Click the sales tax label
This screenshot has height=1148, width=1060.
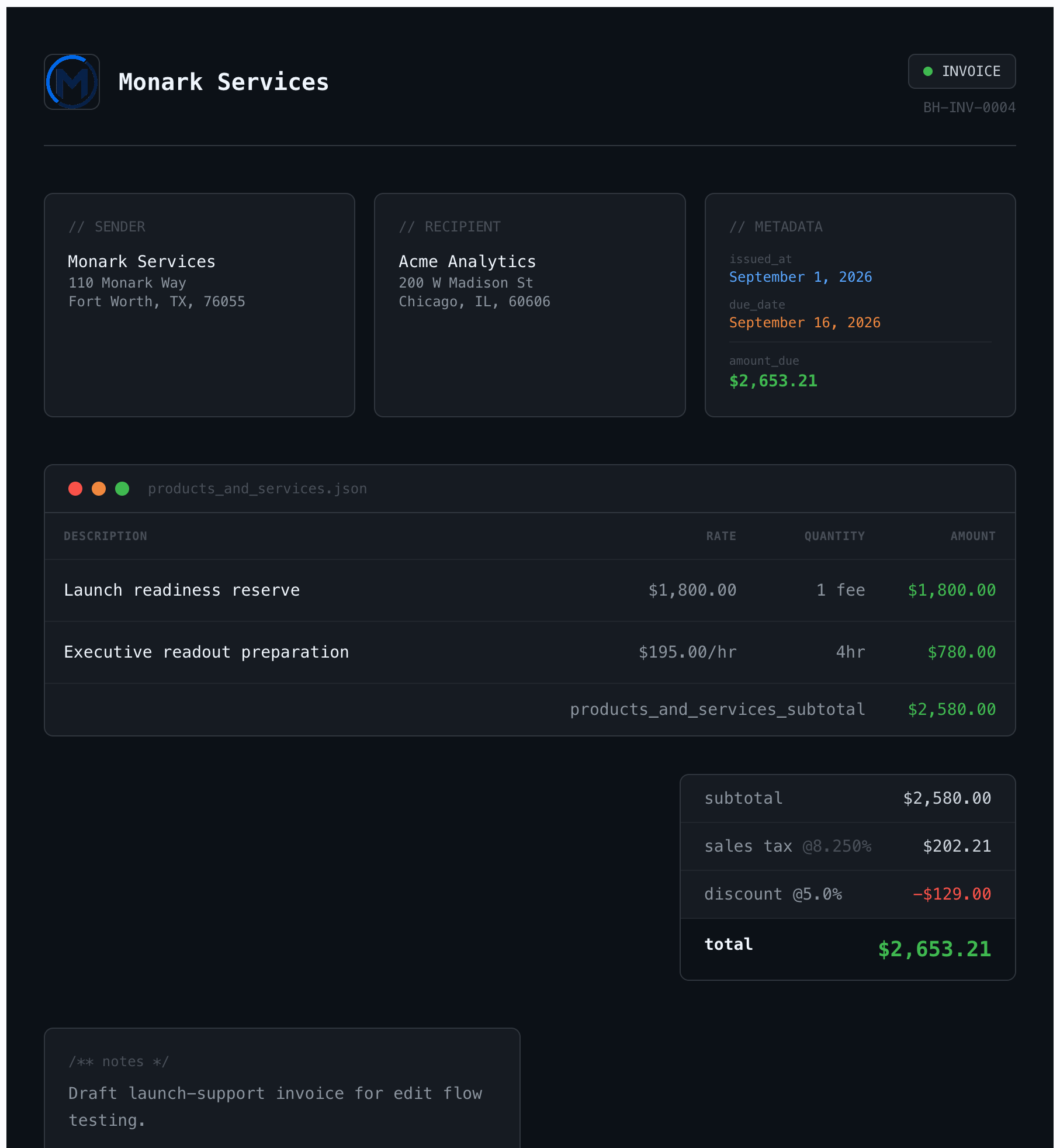pyautogui.click(x=748, y=846)
